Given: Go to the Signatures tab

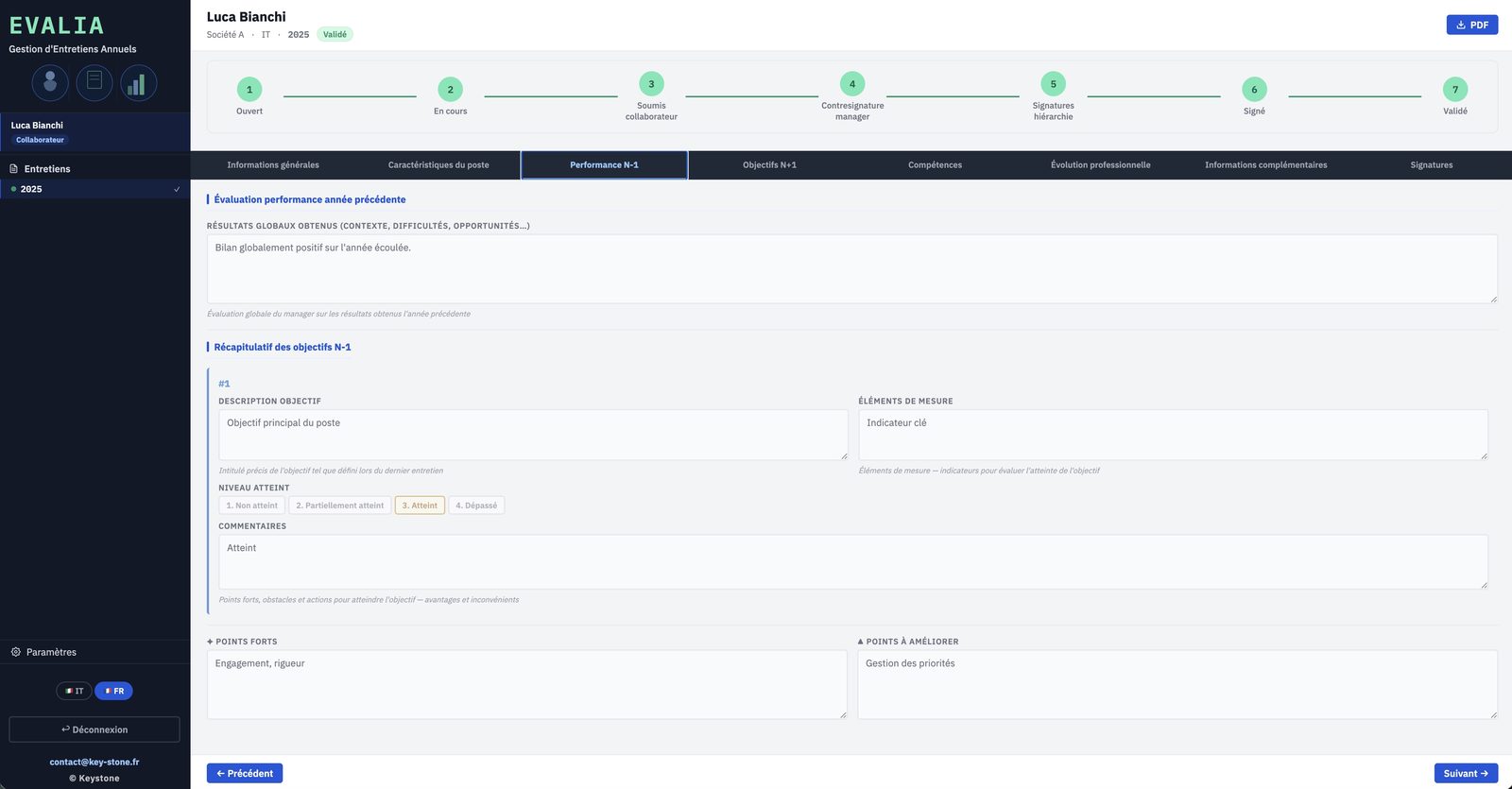Looking at the screenshot, I should [1432, 165].
